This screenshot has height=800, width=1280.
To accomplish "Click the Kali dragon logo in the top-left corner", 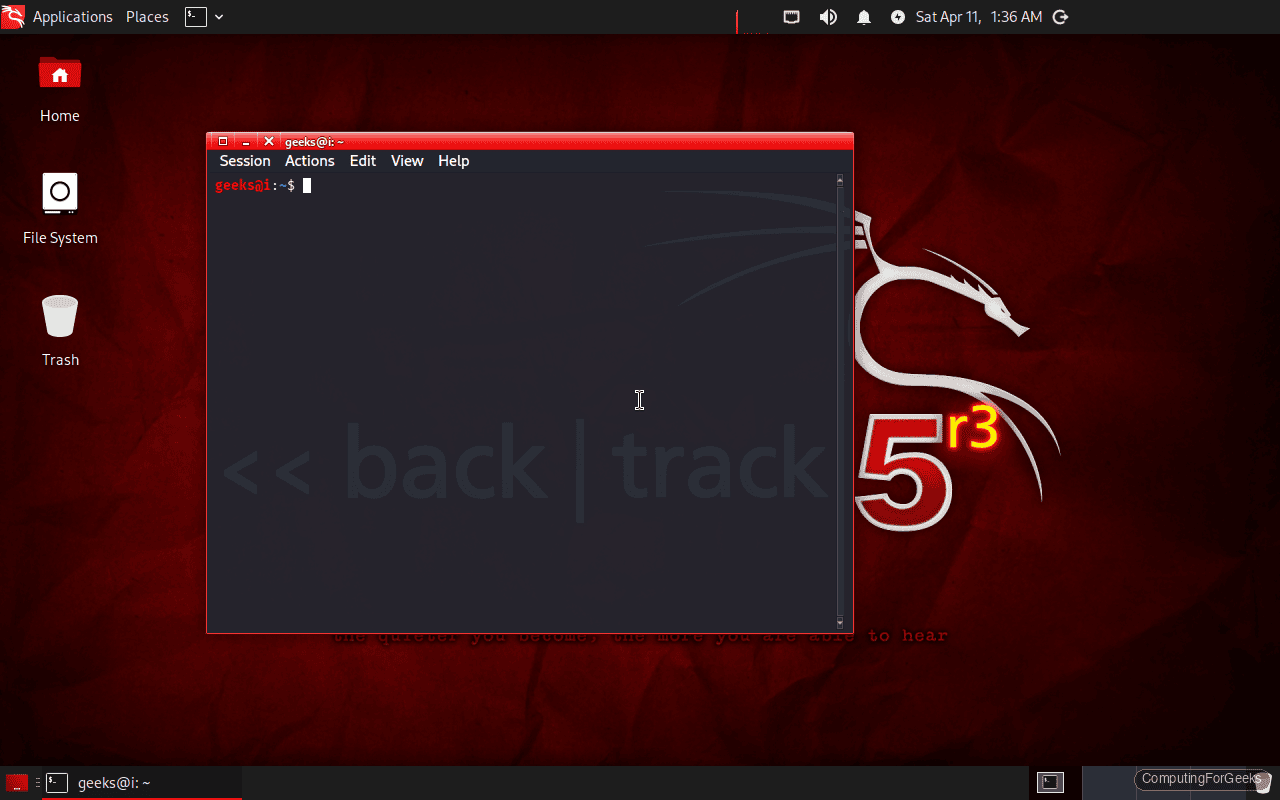I will (12, 16).
